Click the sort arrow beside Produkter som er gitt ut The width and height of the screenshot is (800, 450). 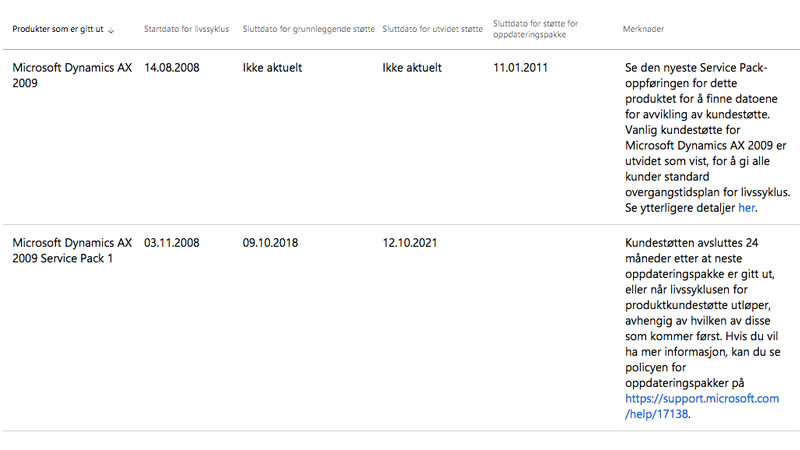click(111, 30)
